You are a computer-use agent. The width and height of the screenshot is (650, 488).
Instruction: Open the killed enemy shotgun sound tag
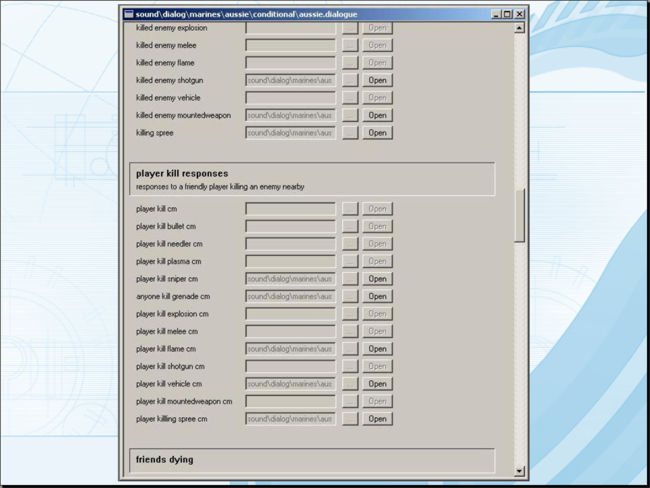377,80
